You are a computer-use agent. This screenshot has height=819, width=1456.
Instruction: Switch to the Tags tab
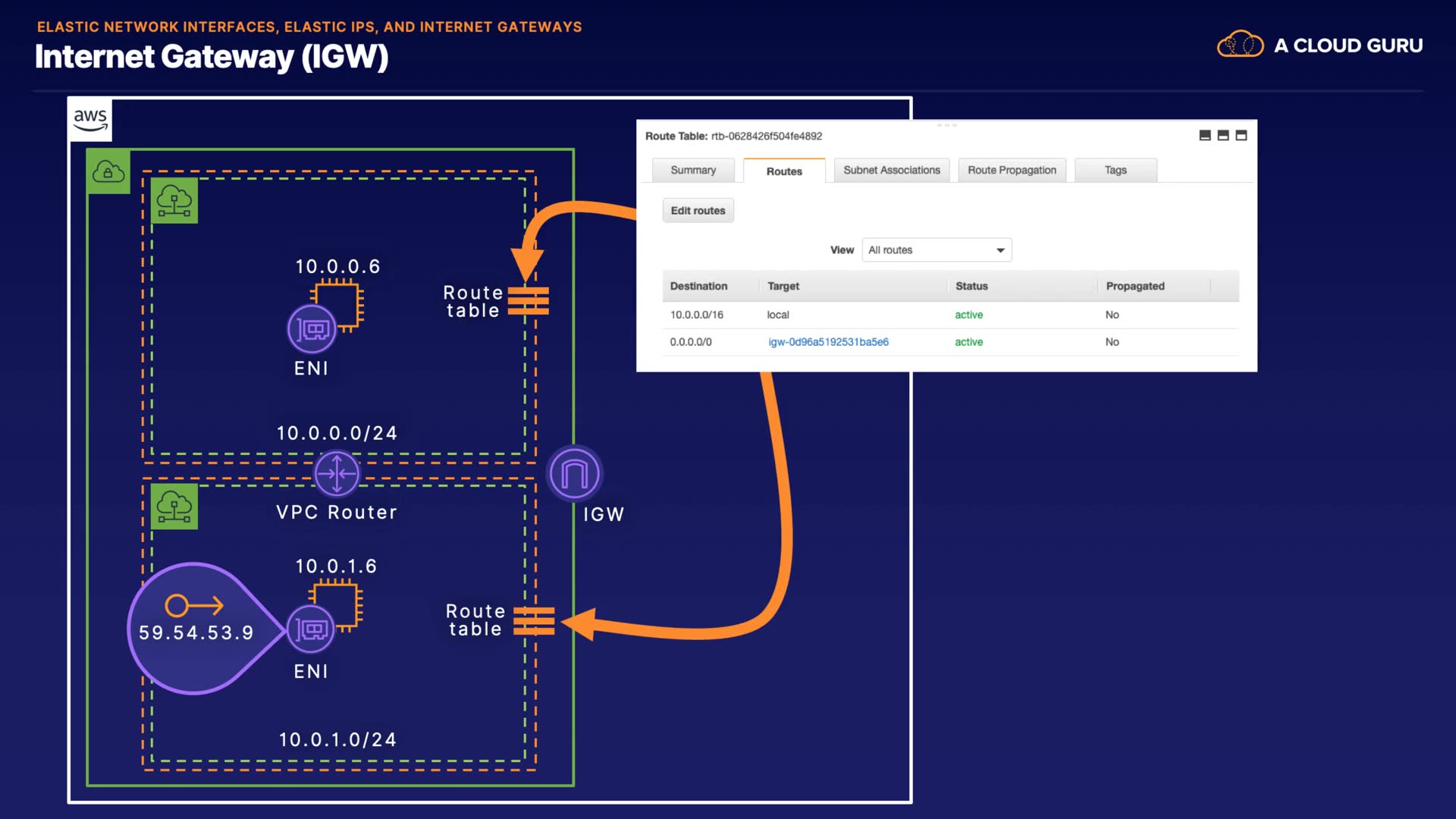click(x=1115, y=171)
